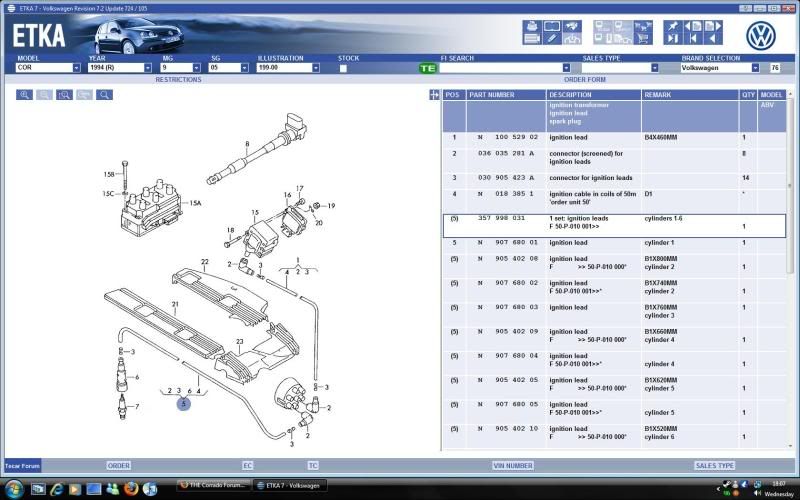Click the Order Form header link
The image size is (800, 500).
click(x=584, y=79)
